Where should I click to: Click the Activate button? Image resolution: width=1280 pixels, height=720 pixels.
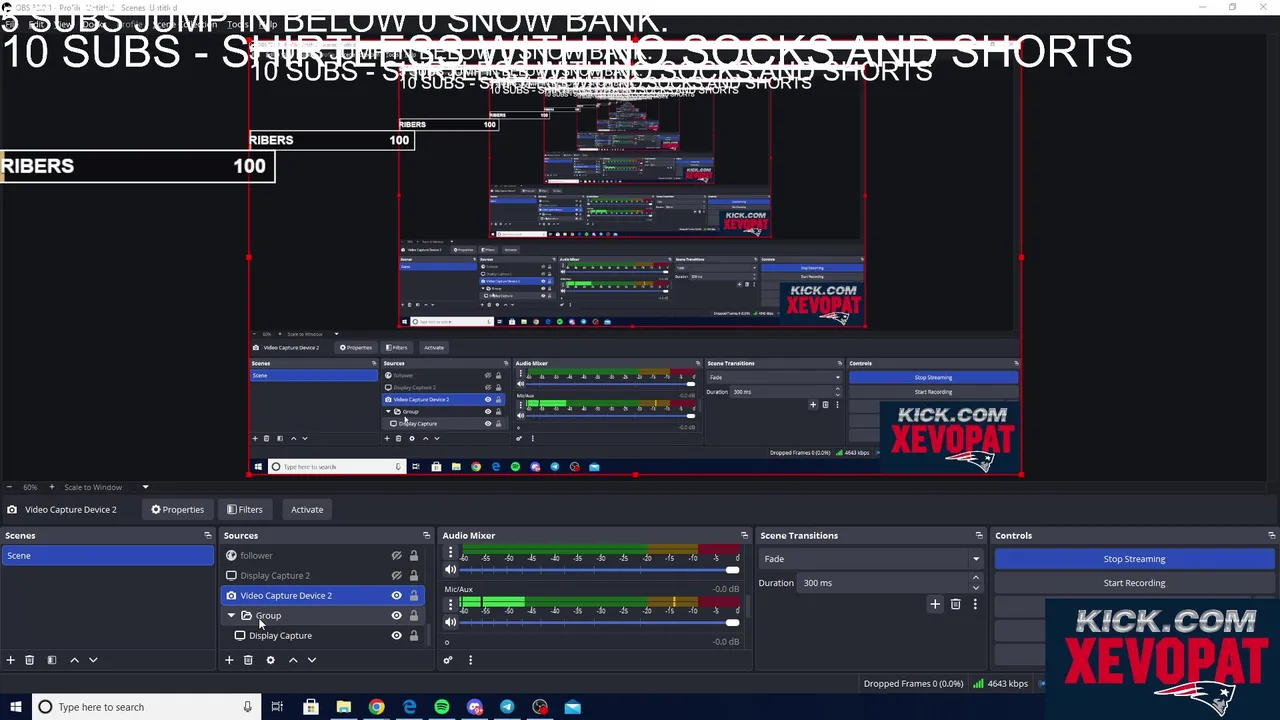point(307,510)
